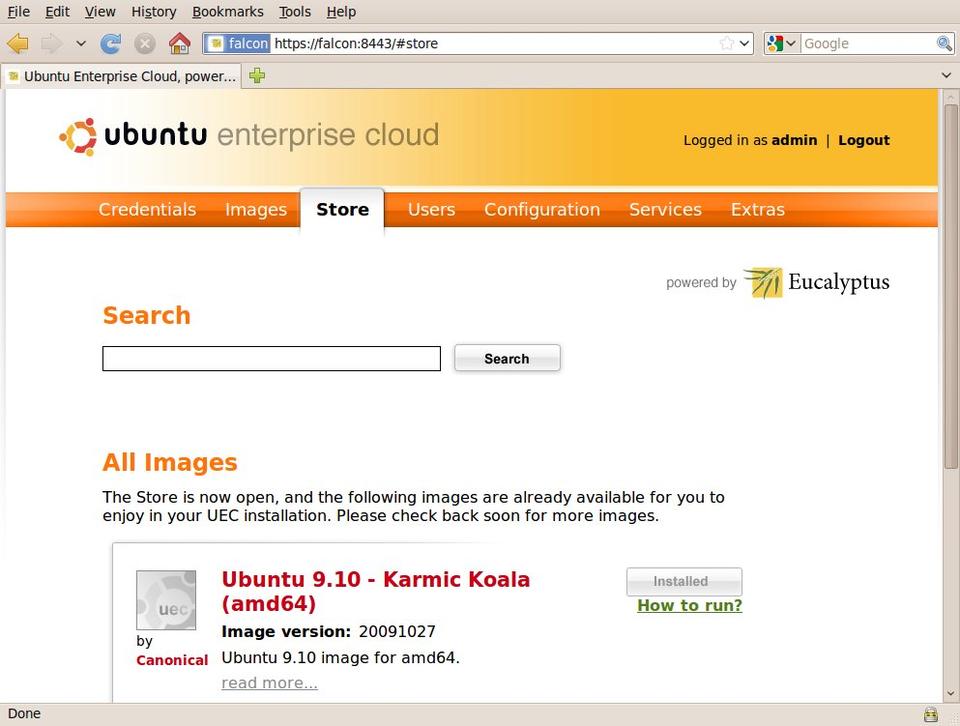This screenshot has width=960, height=726.
Task: Open the address bar URL history dropdown
Action: point(745,43)
